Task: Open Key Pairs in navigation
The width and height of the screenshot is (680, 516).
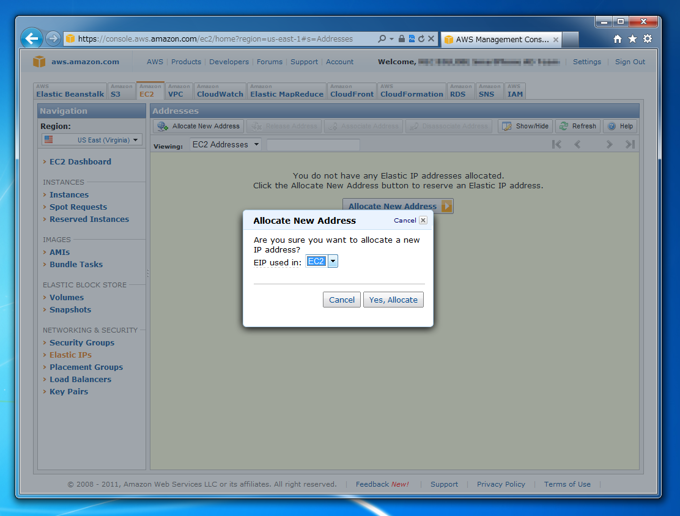Action: (x=69, y=392)
